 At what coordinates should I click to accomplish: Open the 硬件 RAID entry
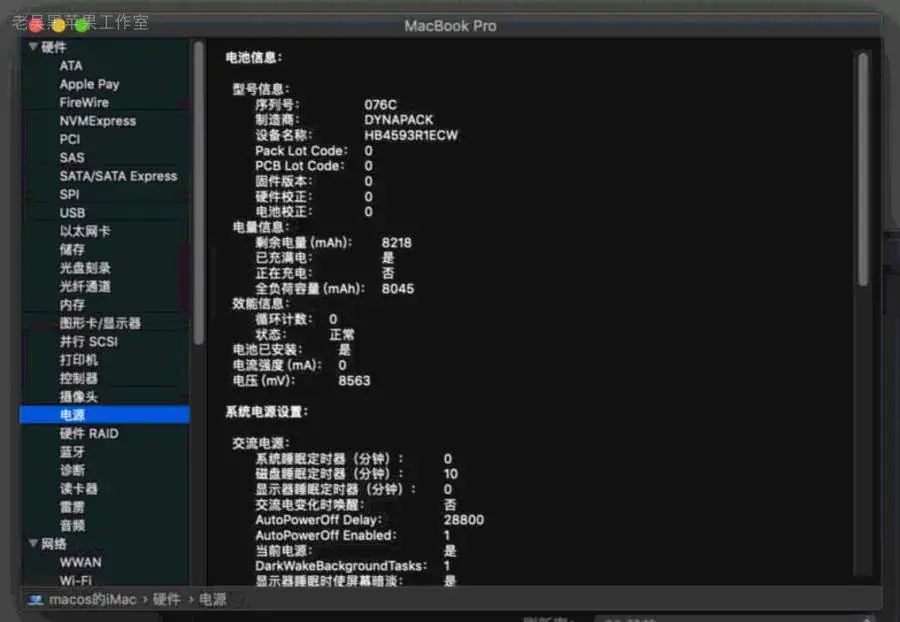click(x=89, y=433)
